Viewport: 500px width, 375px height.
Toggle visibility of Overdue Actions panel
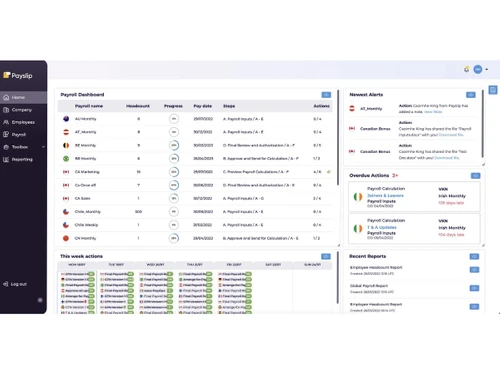475,176
